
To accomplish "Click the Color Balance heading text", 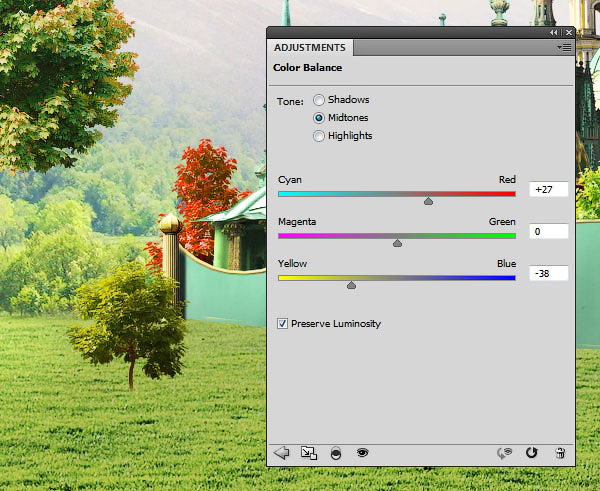I will click(x=308, y=68).
